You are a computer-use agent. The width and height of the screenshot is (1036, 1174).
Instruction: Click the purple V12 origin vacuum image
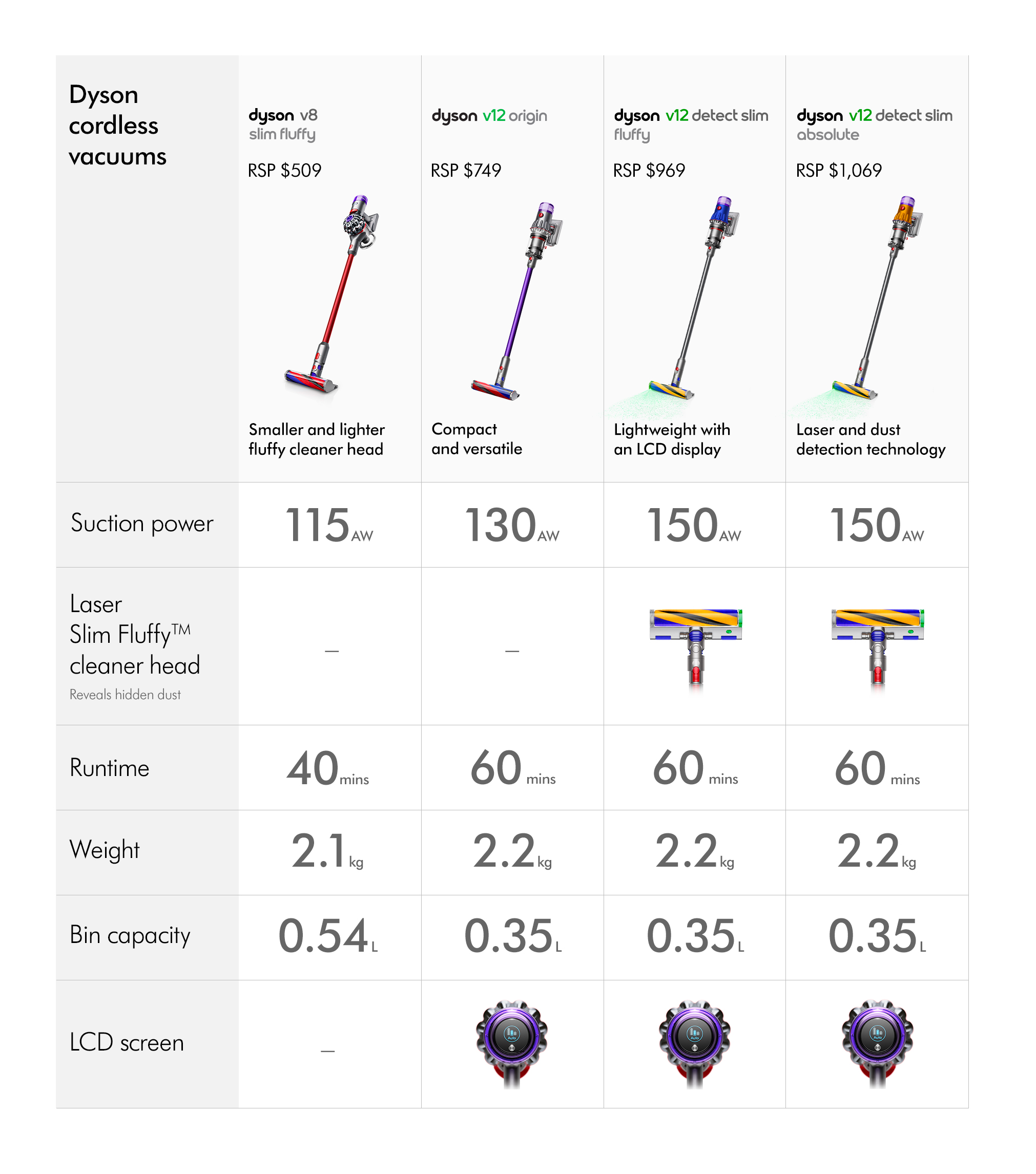515,300
